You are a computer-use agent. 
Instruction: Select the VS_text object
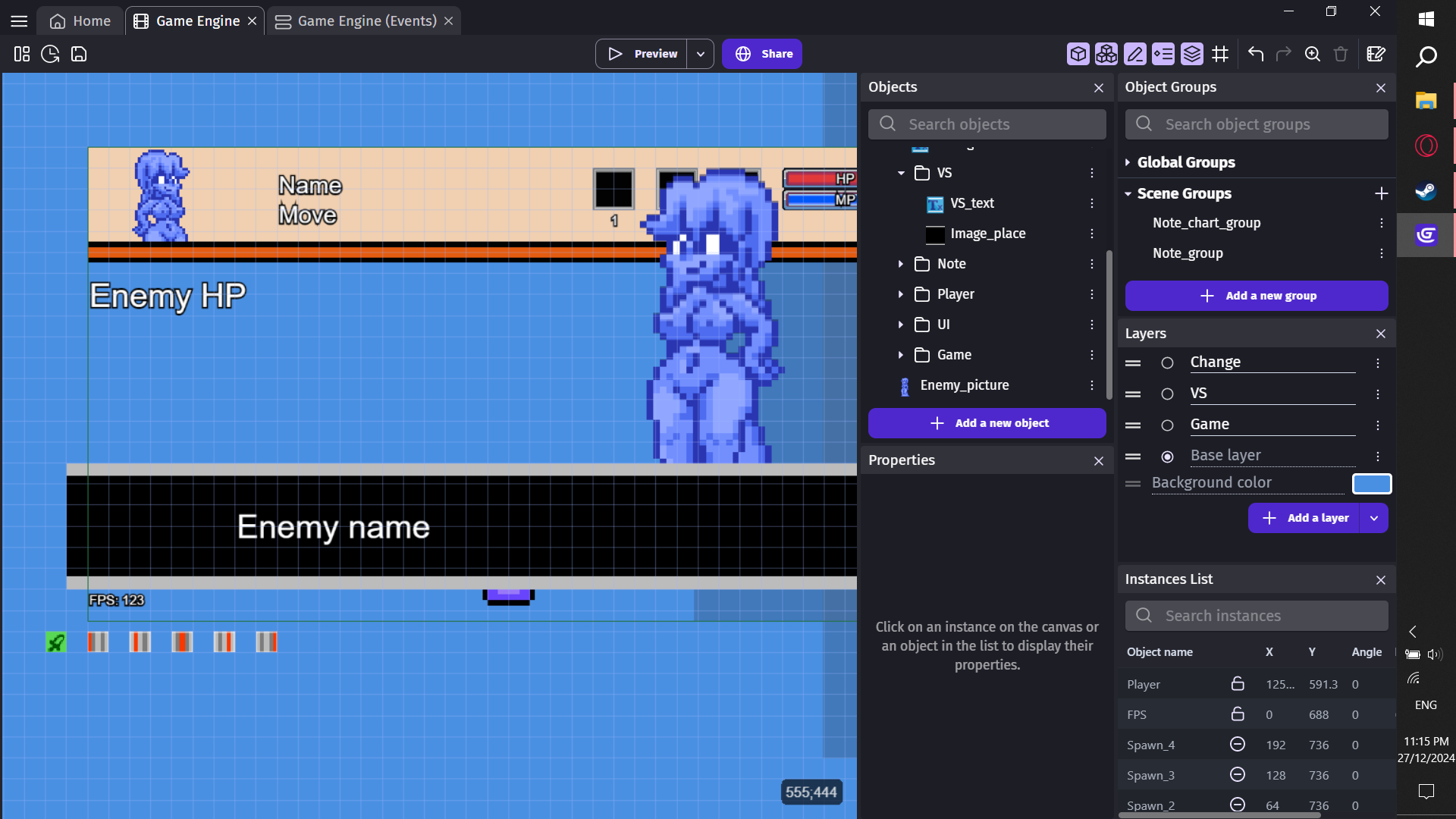pyautogui.click(x=972, y=203)
